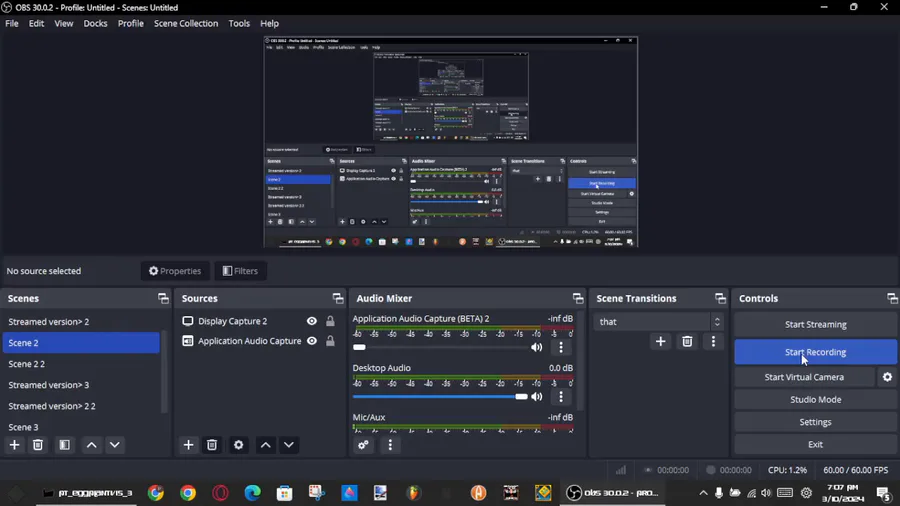Screen dimensions: 900x506
Task: Open the Profile menu
Action: (x=131, y=24)
